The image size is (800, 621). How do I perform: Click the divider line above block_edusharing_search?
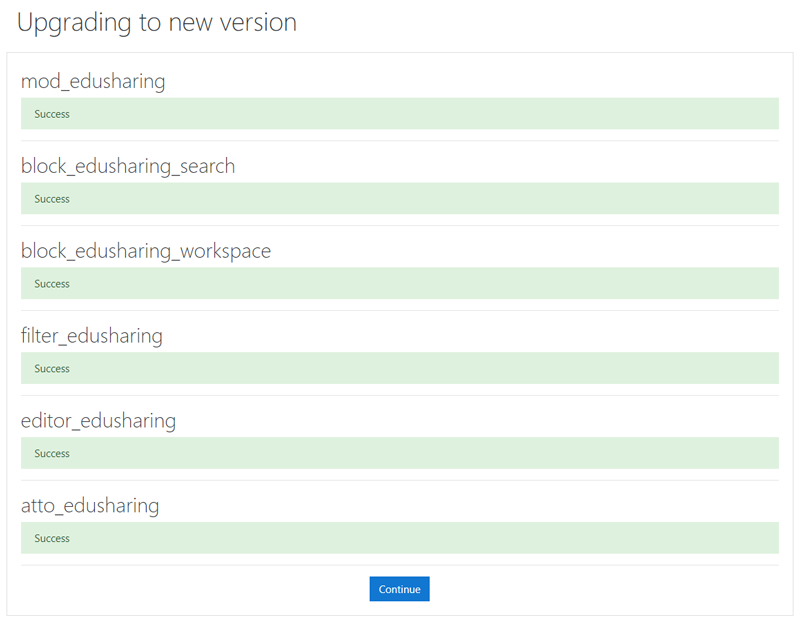pos(399,141)
